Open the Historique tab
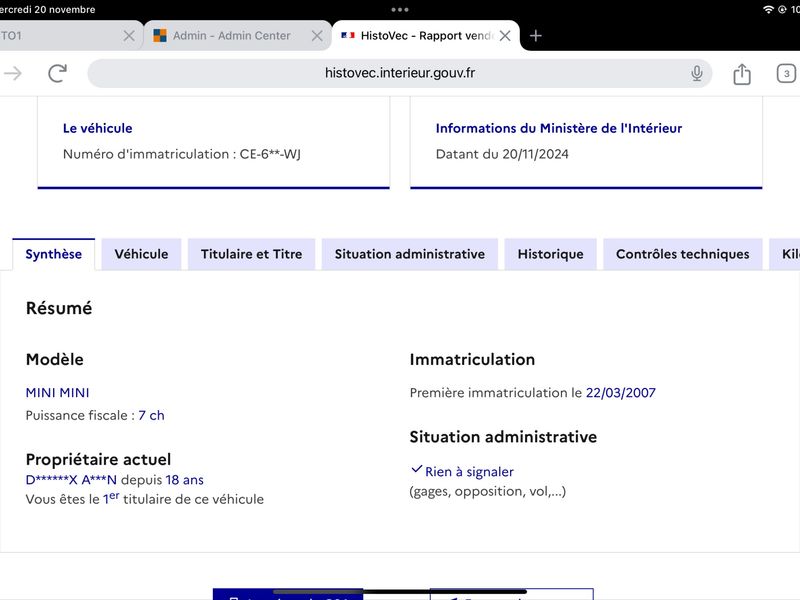Viewport: 800px width, 600px height. (551, 254)
